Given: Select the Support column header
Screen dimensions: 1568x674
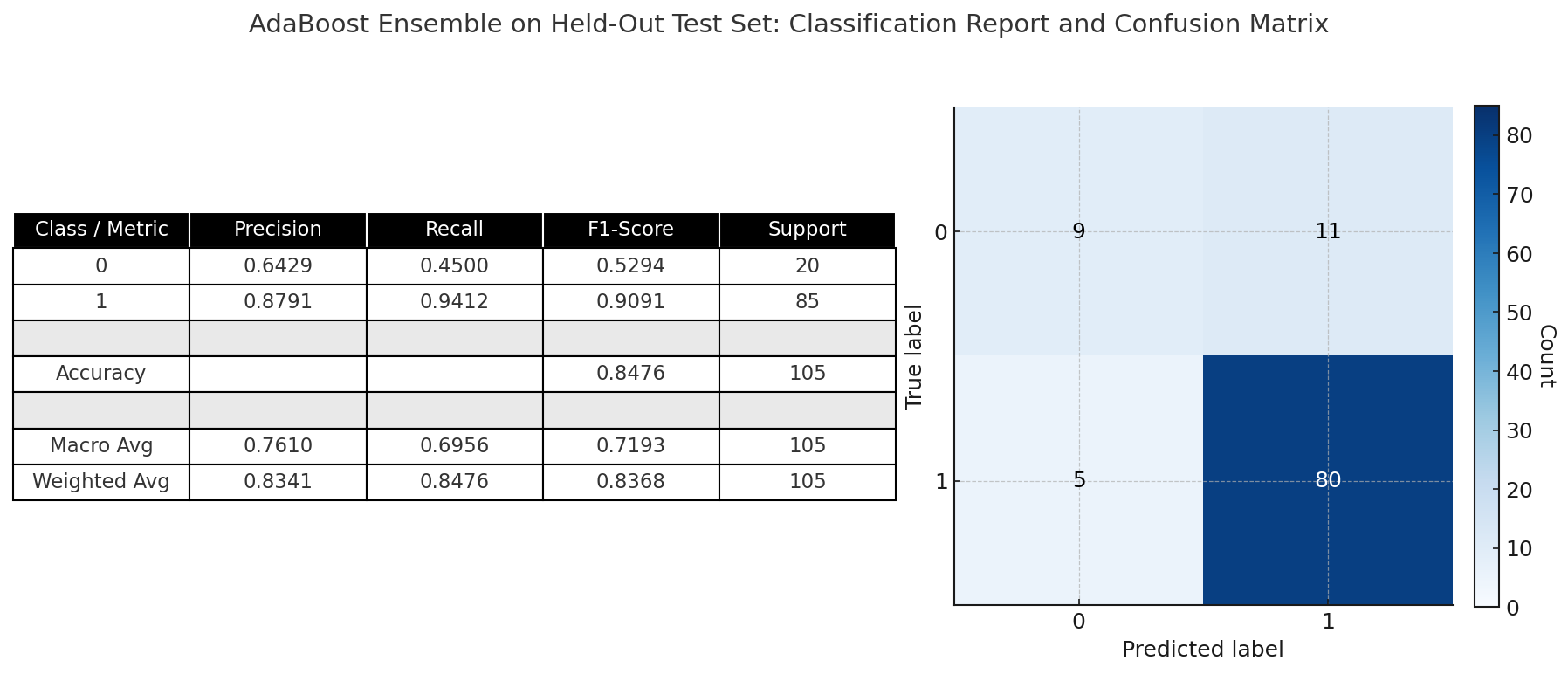Looking at the screenshot, I should pyautogui.click(x=807, y=230).
